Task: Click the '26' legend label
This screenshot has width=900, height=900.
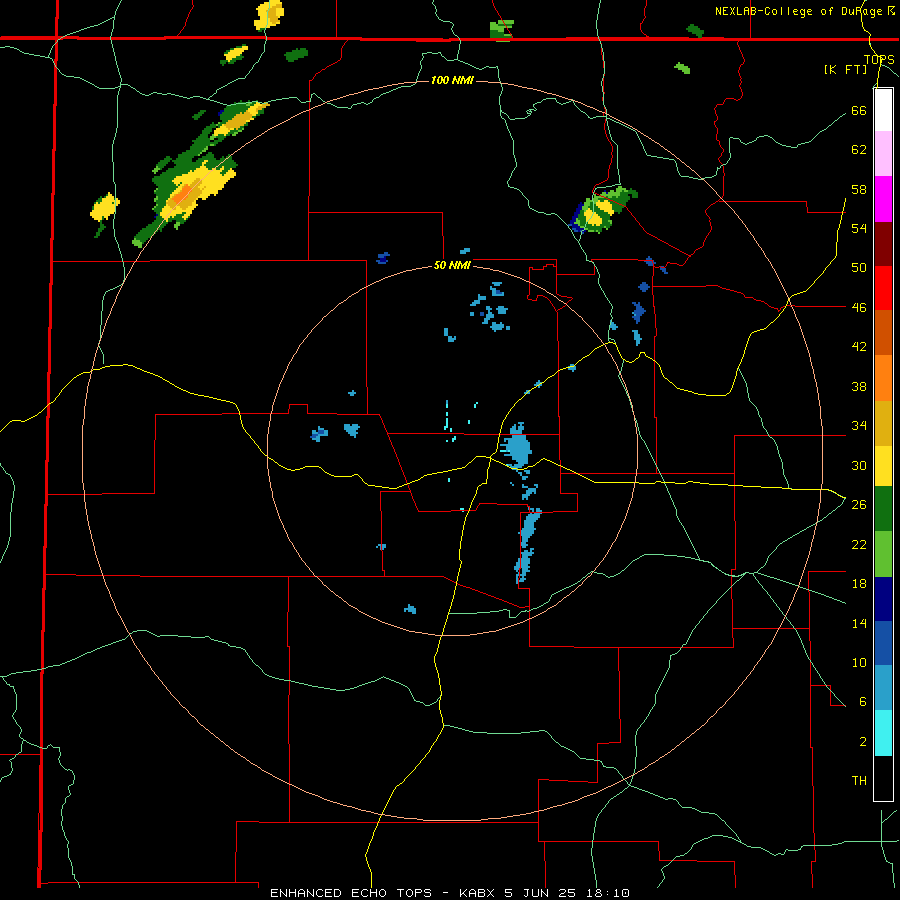Action: 859,505
